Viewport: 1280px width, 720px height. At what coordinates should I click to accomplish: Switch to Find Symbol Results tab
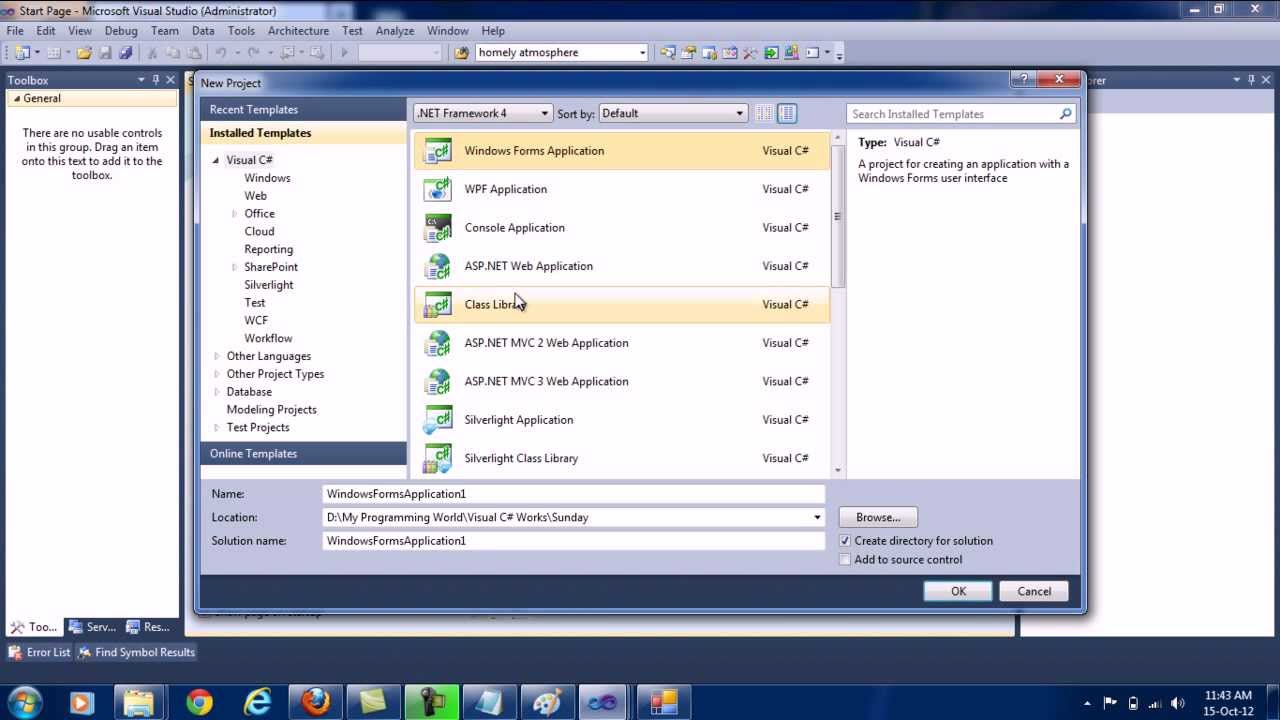136,652
